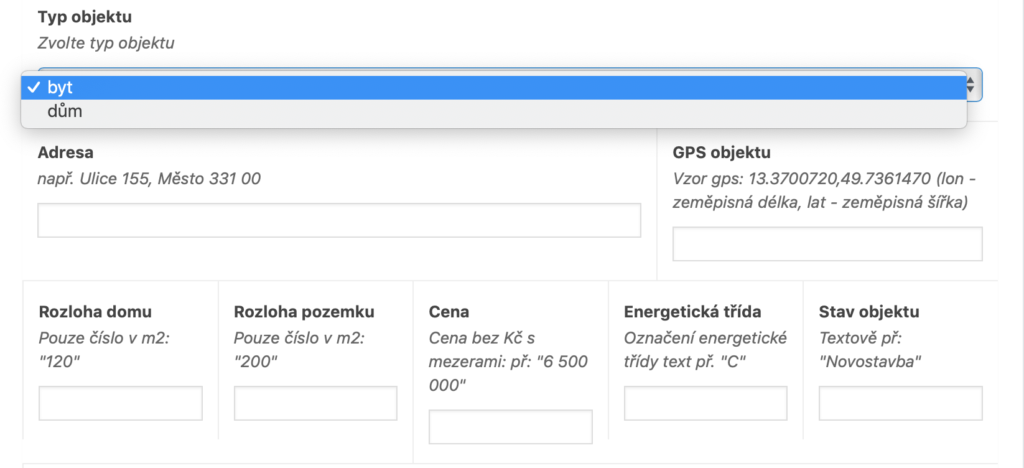Click the "např. Ulice 155" address hint
Viewport: 1024px width, 468px height.
click(149, 178)
